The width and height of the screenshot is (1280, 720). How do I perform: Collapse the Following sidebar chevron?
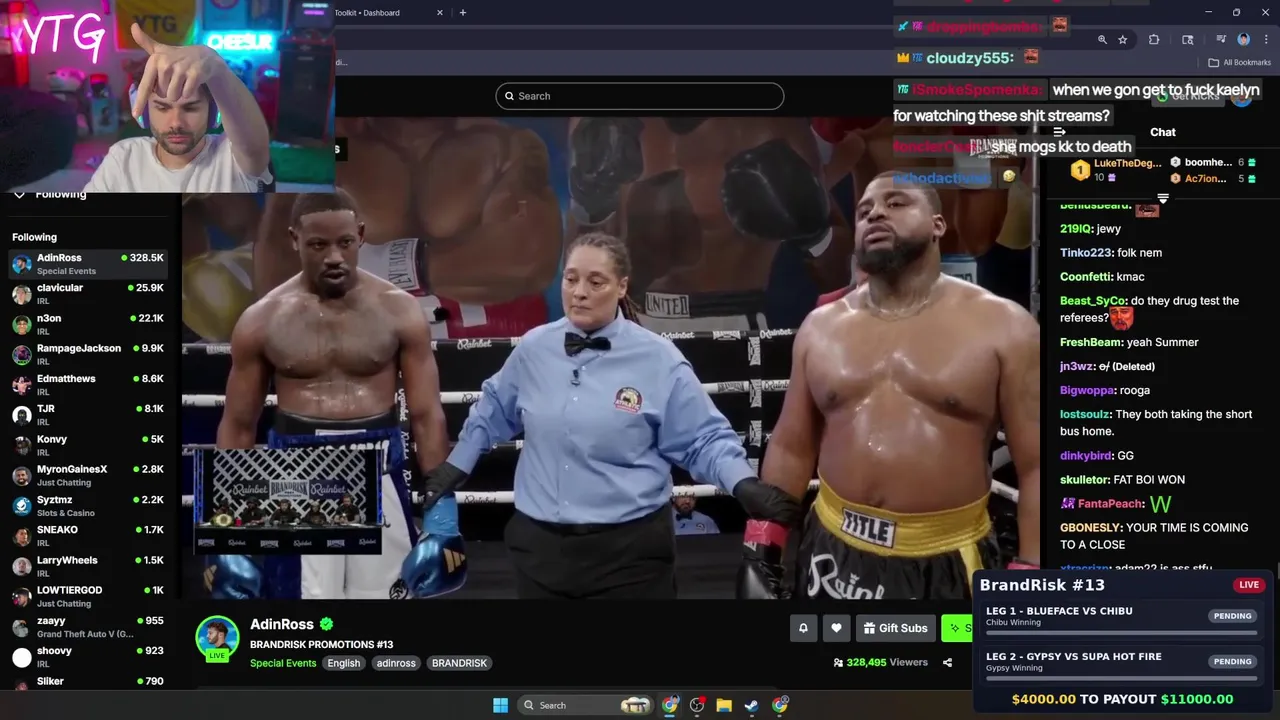pyautogui.click(x=19, y=194)
